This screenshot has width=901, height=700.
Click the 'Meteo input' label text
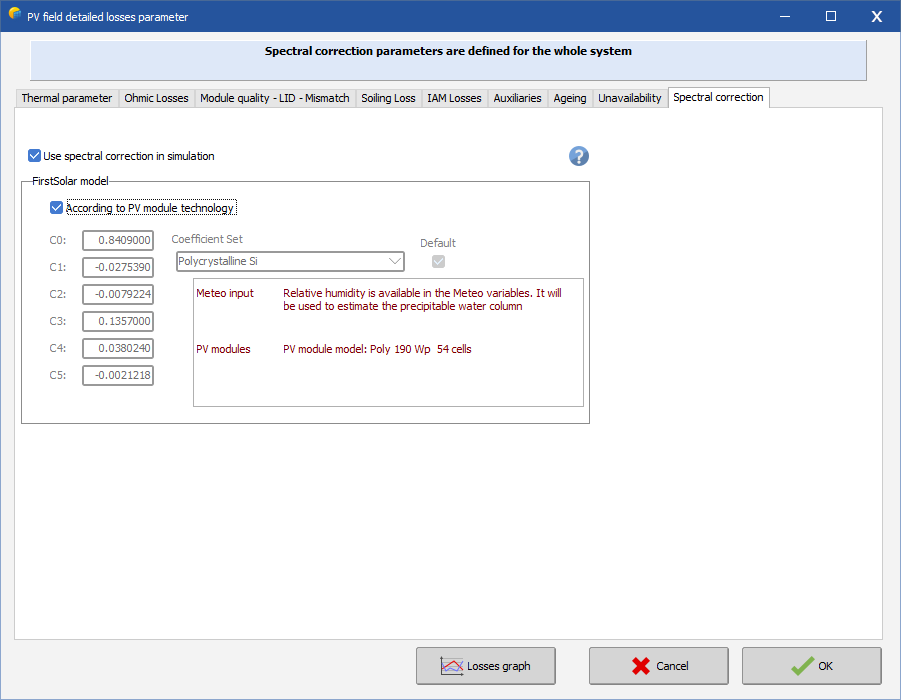coord(225,293)
